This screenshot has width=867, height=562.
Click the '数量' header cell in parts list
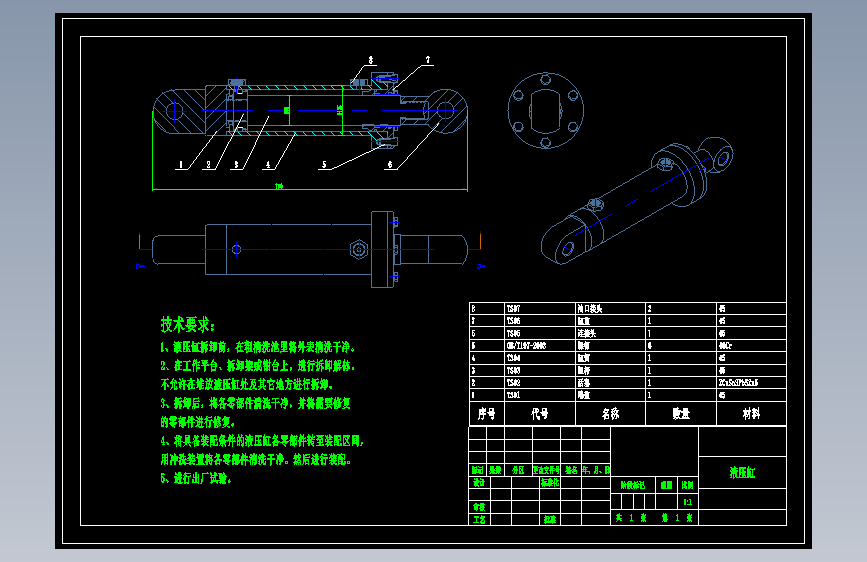click(681, 414)
